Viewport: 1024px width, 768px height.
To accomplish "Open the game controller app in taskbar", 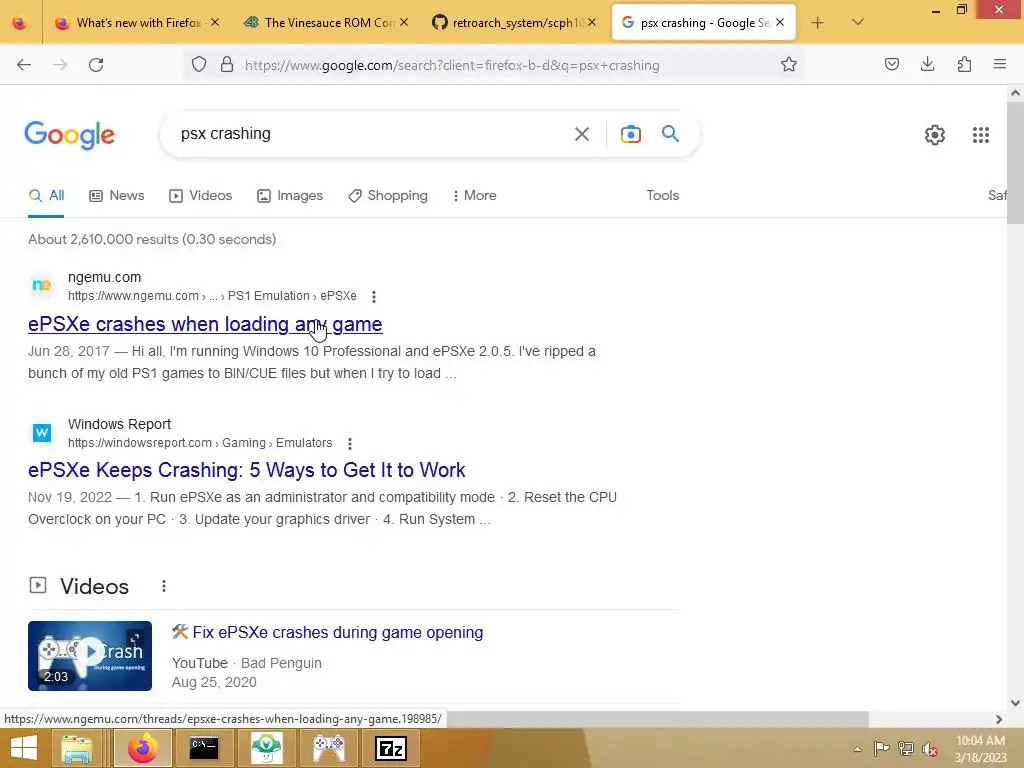I will (329, 748).
